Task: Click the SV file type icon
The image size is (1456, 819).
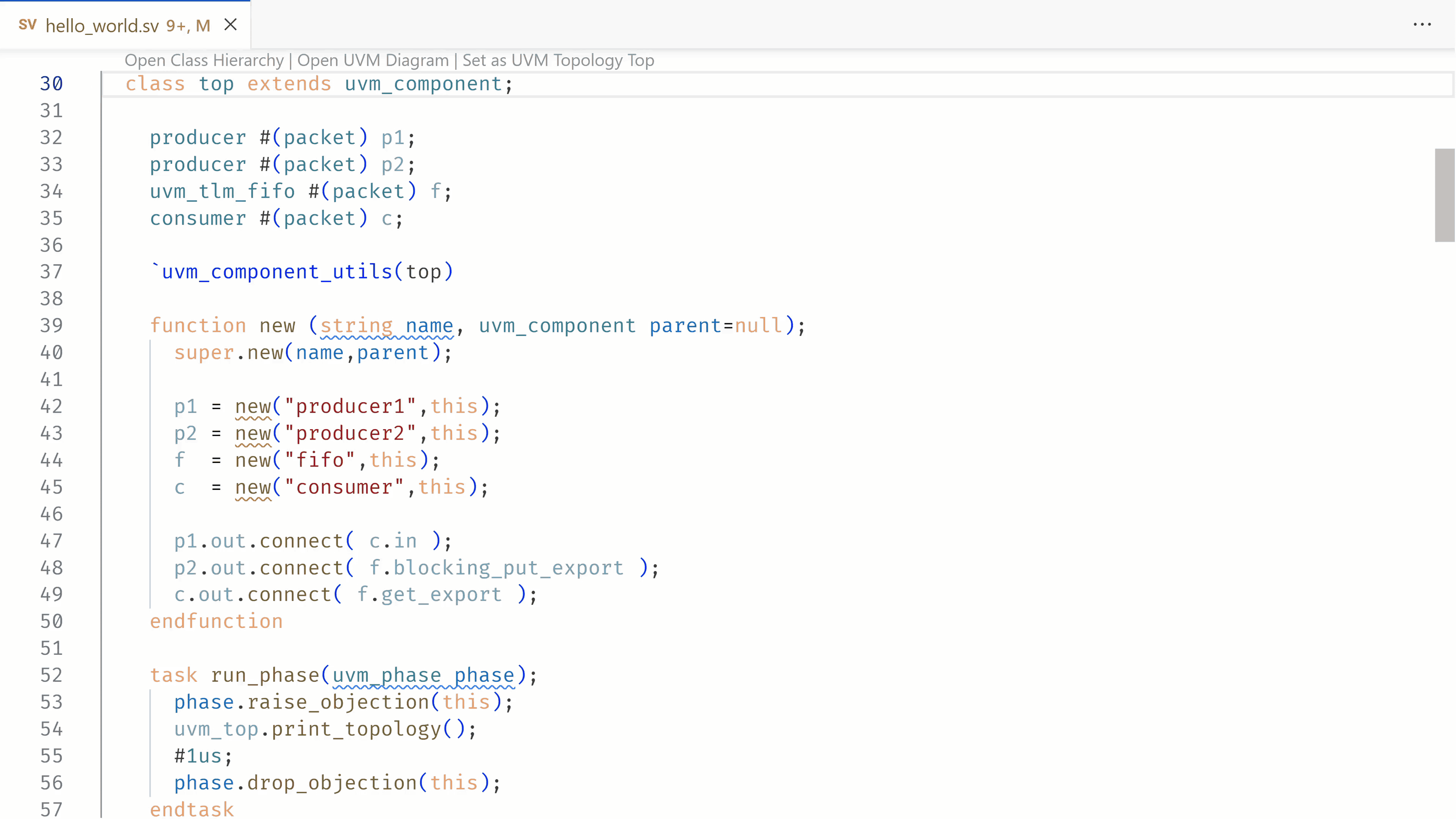Action: click(28, 25)
